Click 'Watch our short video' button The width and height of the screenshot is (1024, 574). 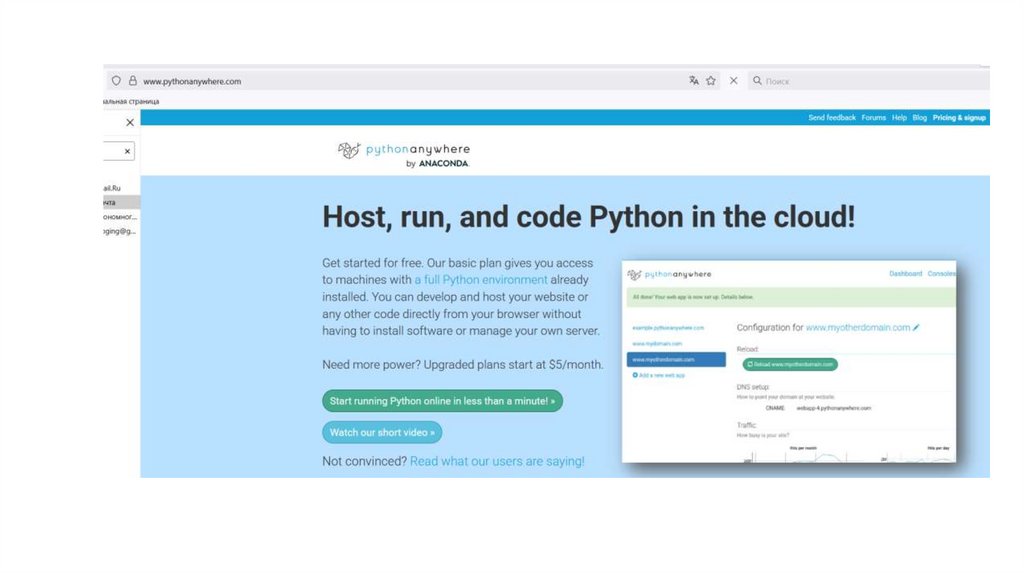(x=382, y=432)
